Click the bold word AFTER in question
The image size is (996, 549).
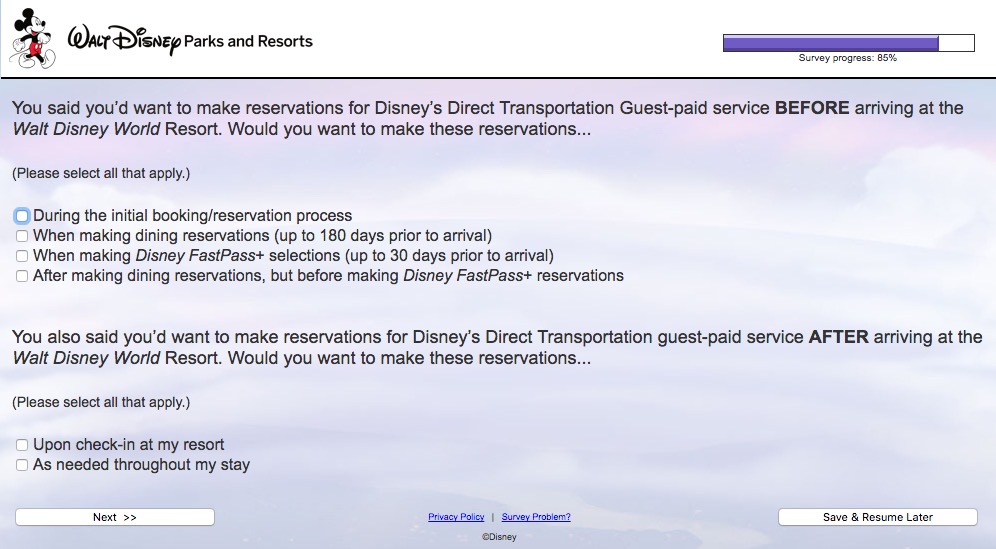(x=838, y=337)
